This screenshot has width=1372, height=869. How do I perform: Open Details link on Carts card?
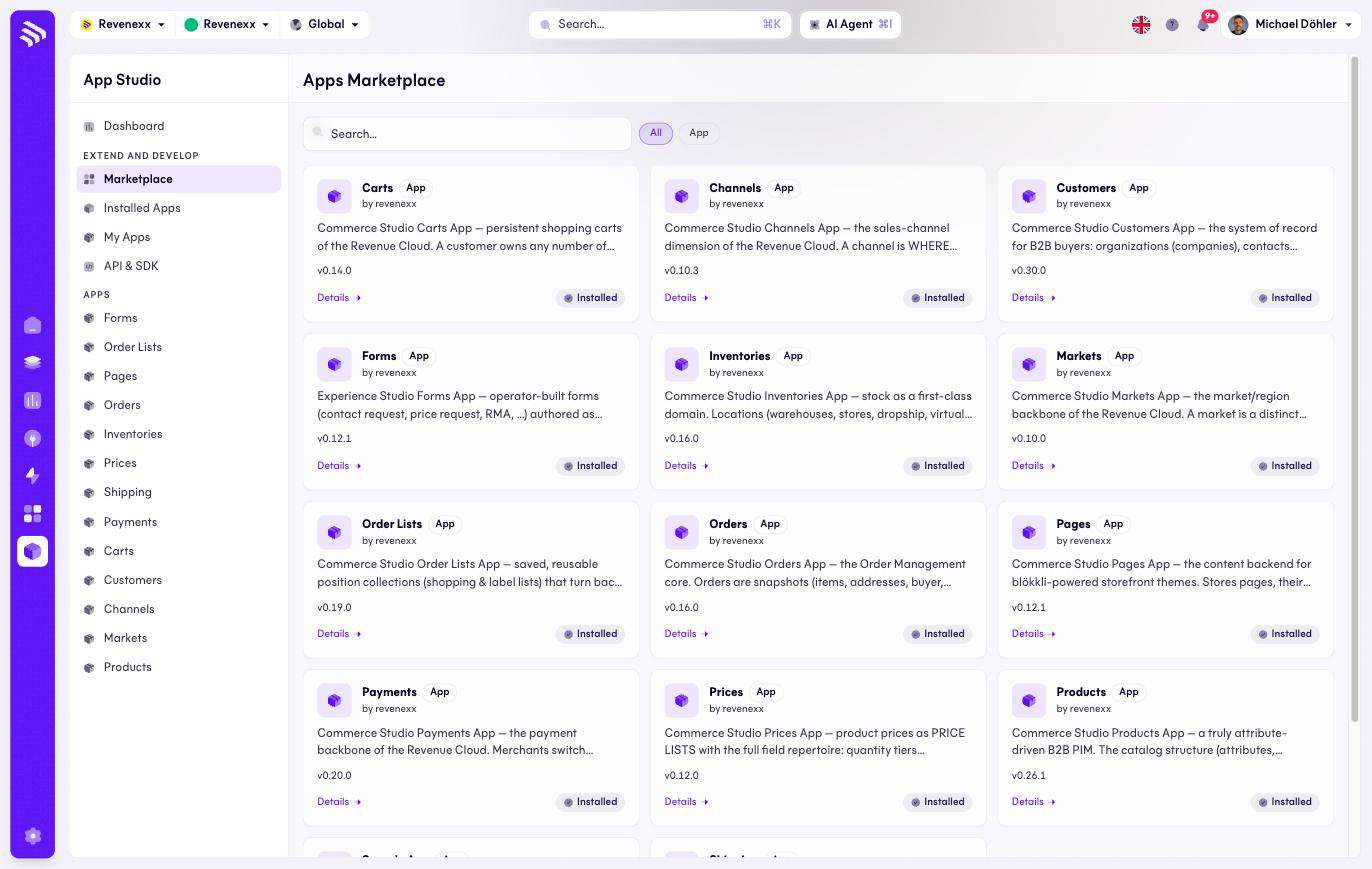[x=339, y=298]
